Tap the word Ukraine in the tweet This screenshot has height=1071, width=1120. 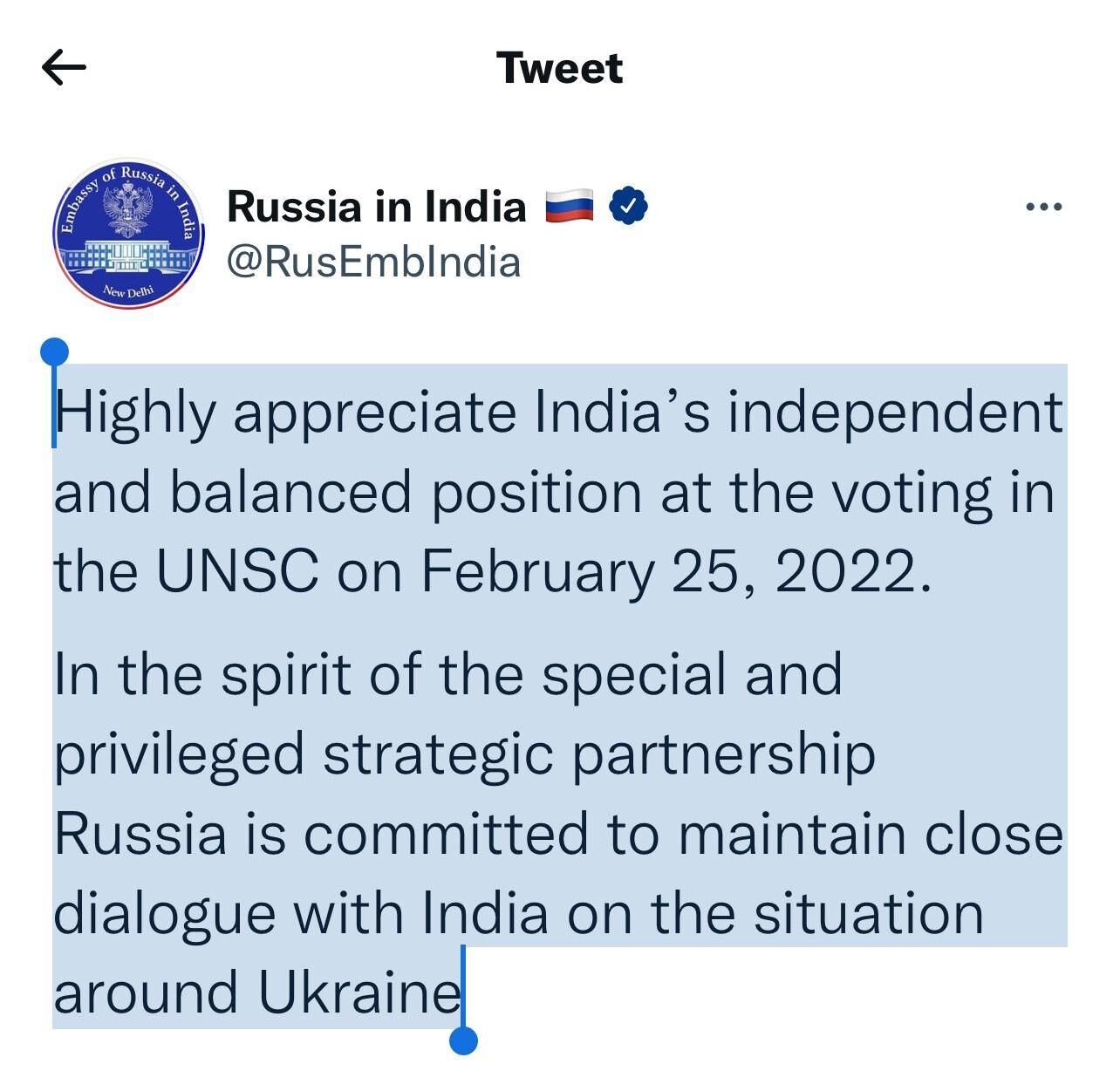point(359,993)
